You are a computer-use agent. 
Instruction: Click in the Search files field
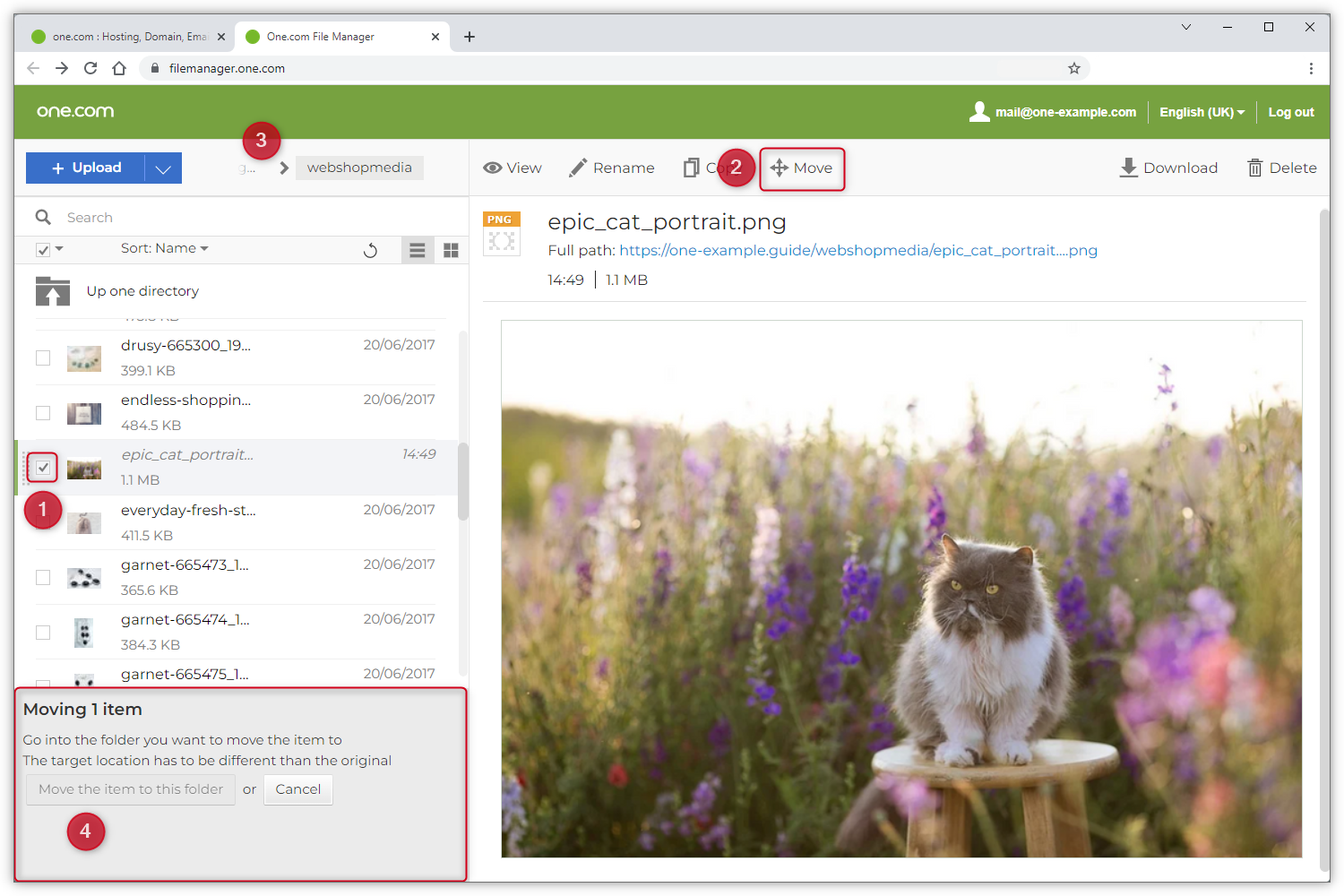tap(251, 217)
